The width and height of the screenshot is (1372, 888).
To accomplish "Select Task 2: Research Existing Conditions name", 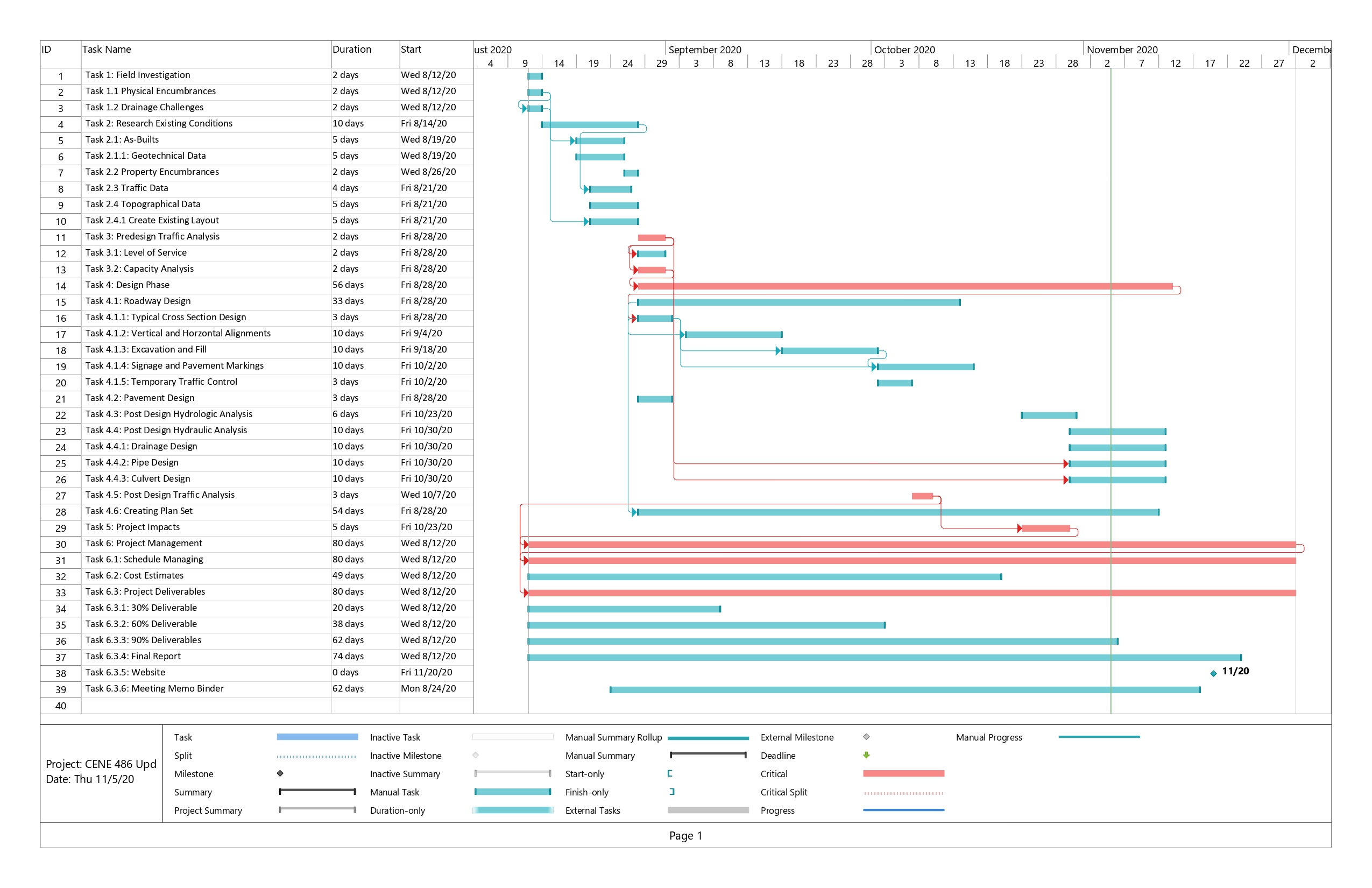I will click(159, 123).
